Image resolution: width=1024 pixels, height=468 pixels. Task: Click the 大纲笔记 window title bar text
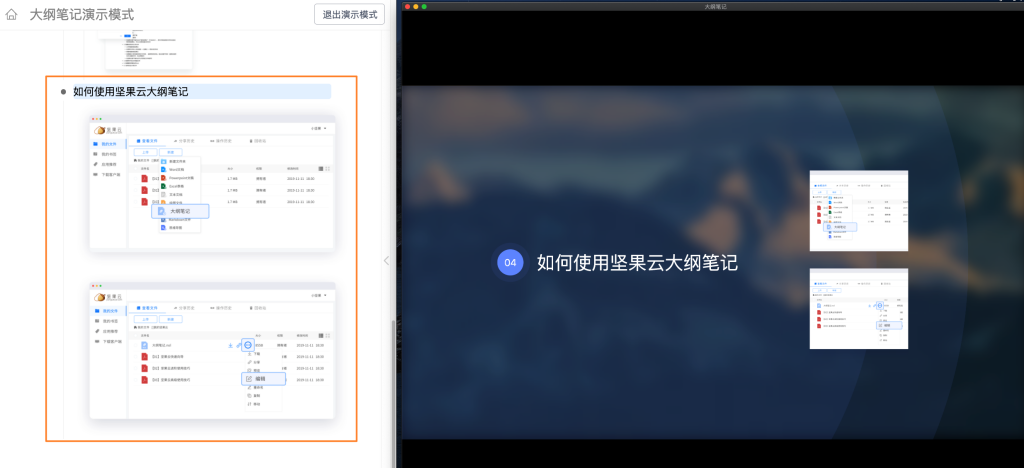coord(715,6)
